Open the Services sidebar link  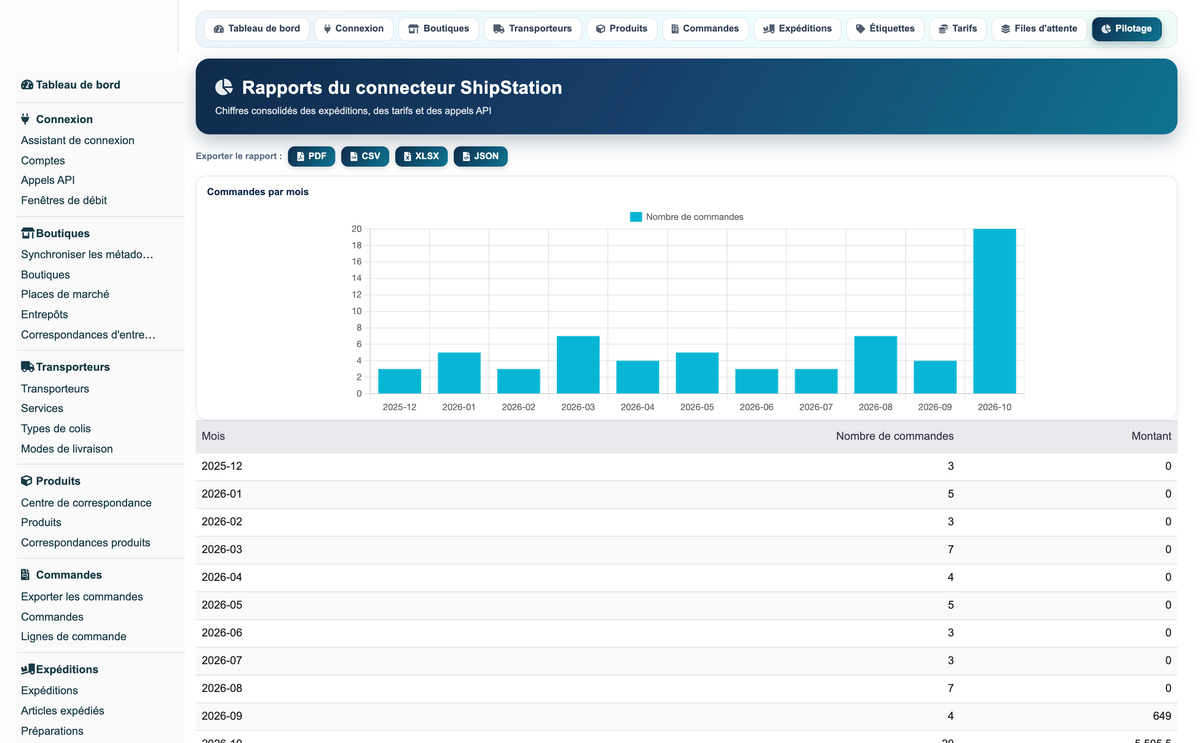click(42, 409)
